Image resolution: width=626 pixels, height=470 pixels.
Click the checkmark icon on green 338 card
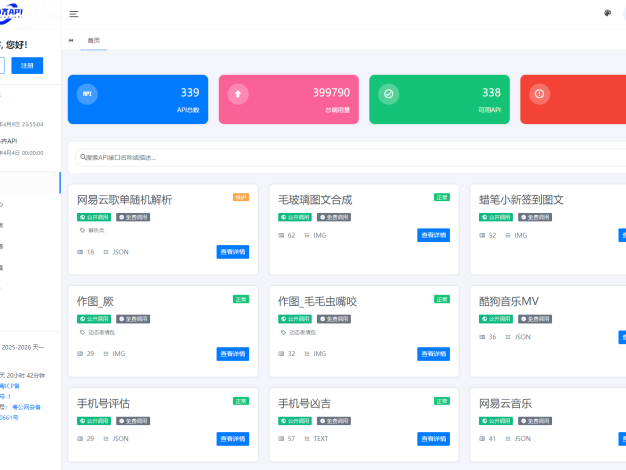pyautogui.click(x=388, y=94)
